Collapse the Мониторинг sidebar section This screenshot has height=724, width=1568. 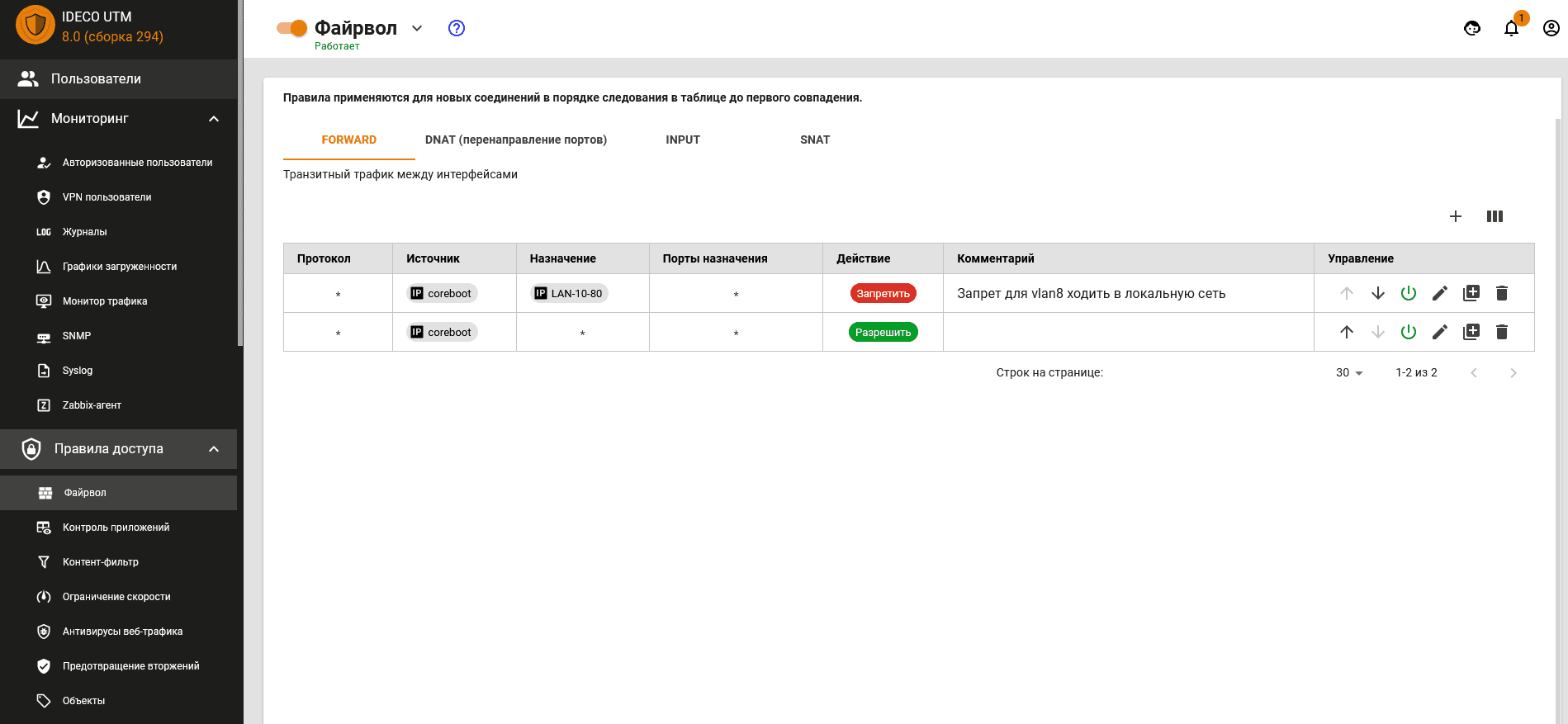pyautogui.click(x=214, y=119)
